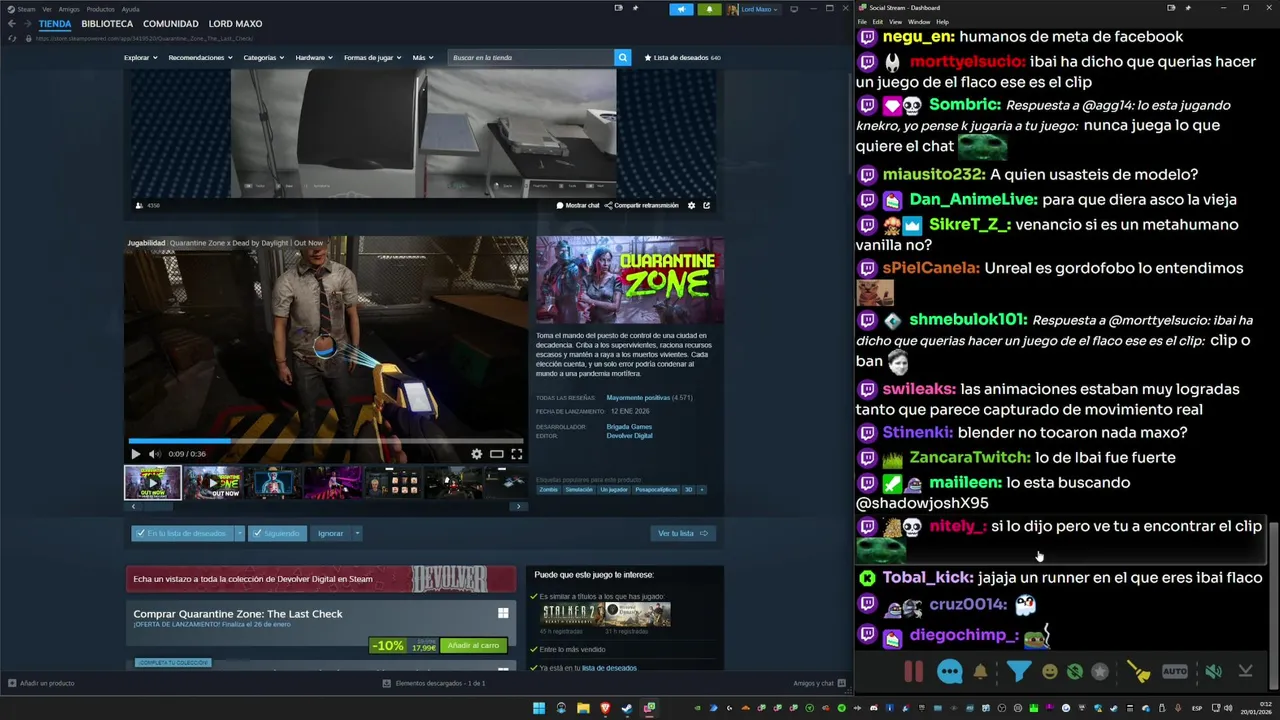
Task: Click the Steam search magnifier button
Action: click(x=623, y=58)
